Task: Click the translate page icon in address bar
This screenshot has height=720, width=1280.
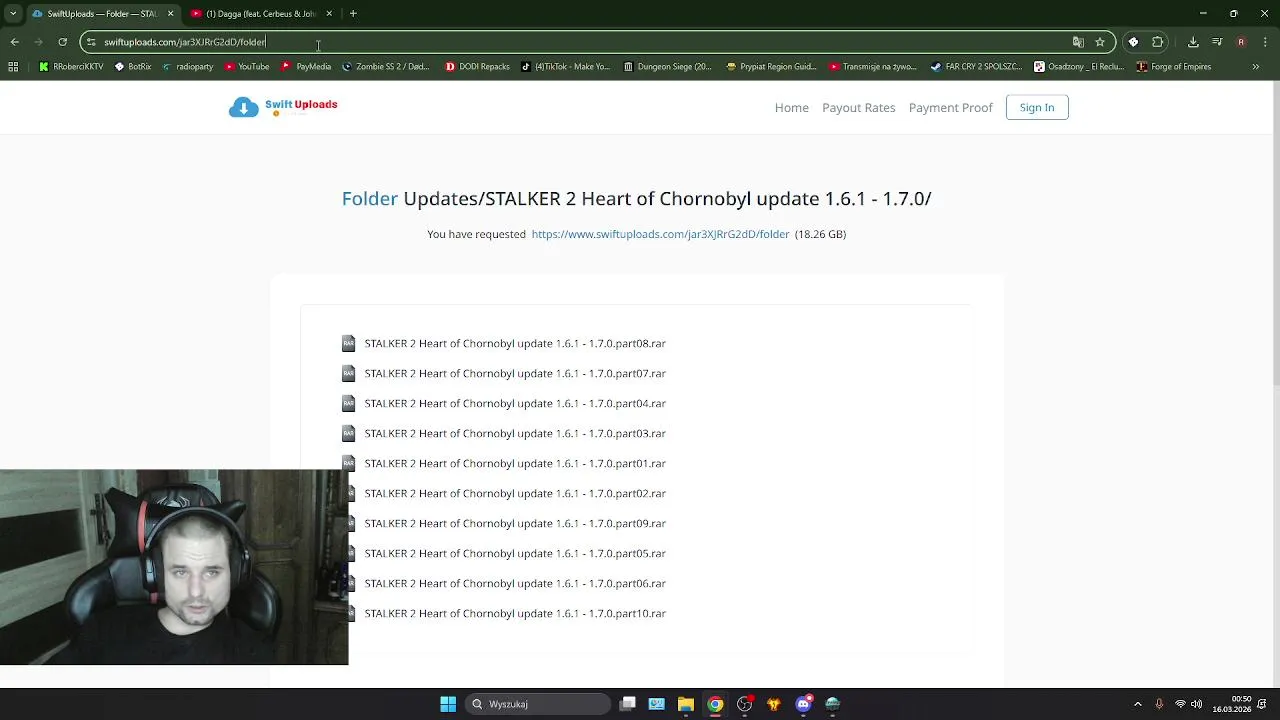Action: pyautogui.click(x=1078, y=42)
